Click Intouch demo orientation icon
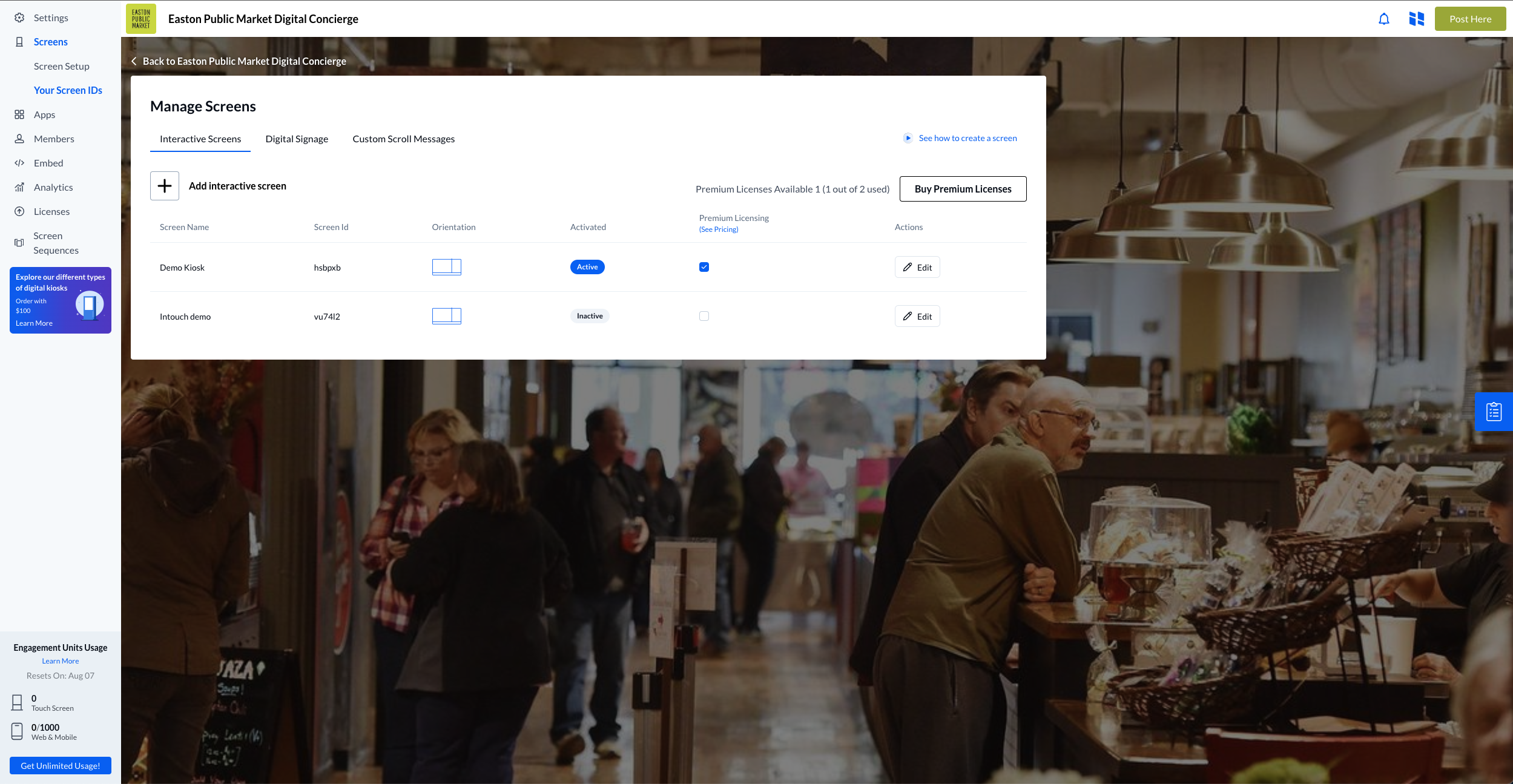Screen dimensions: 1513x784 446,316
